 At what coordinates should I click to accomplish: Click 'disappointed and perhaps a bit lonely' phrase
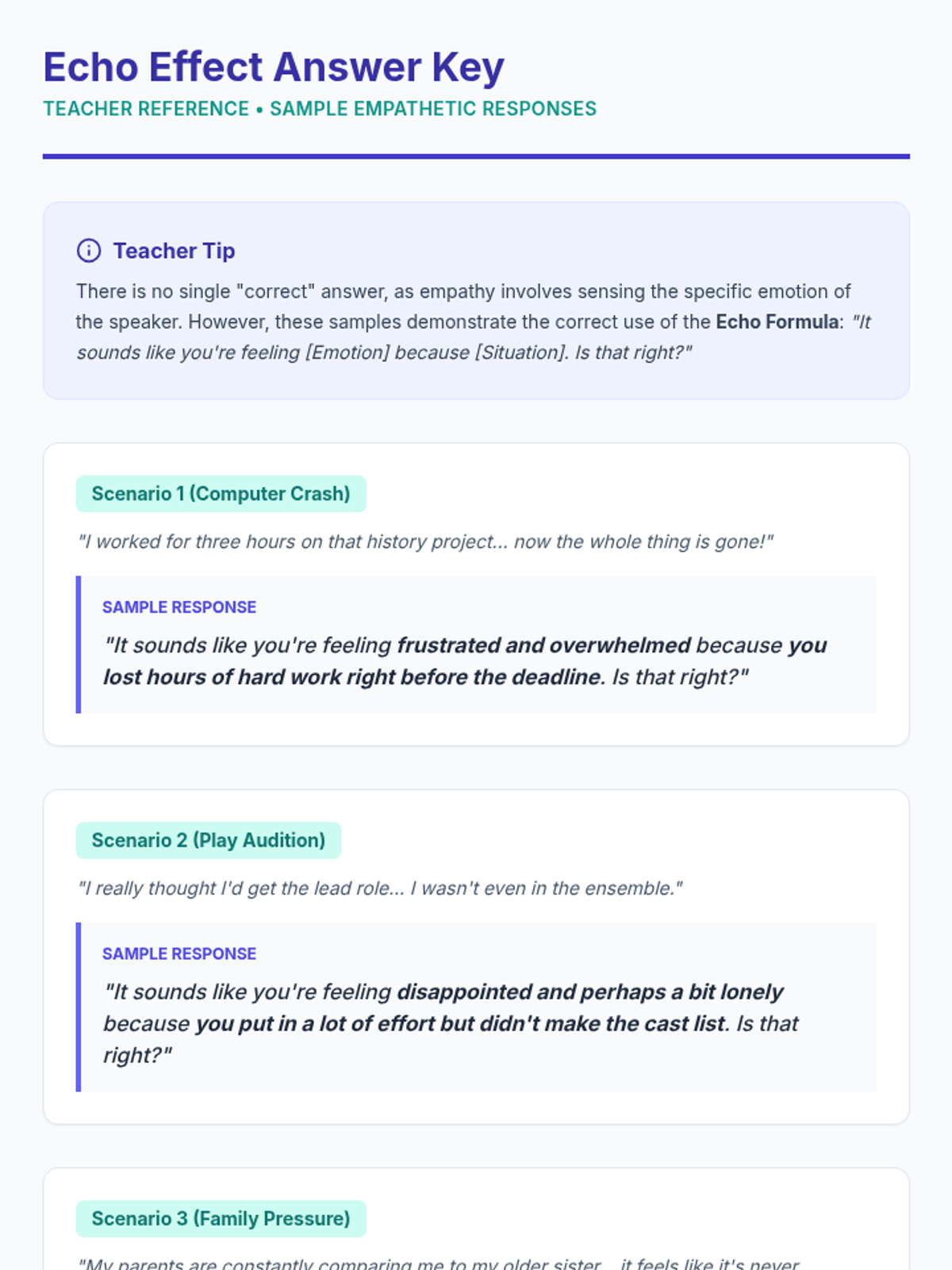[x=590, y=992]
